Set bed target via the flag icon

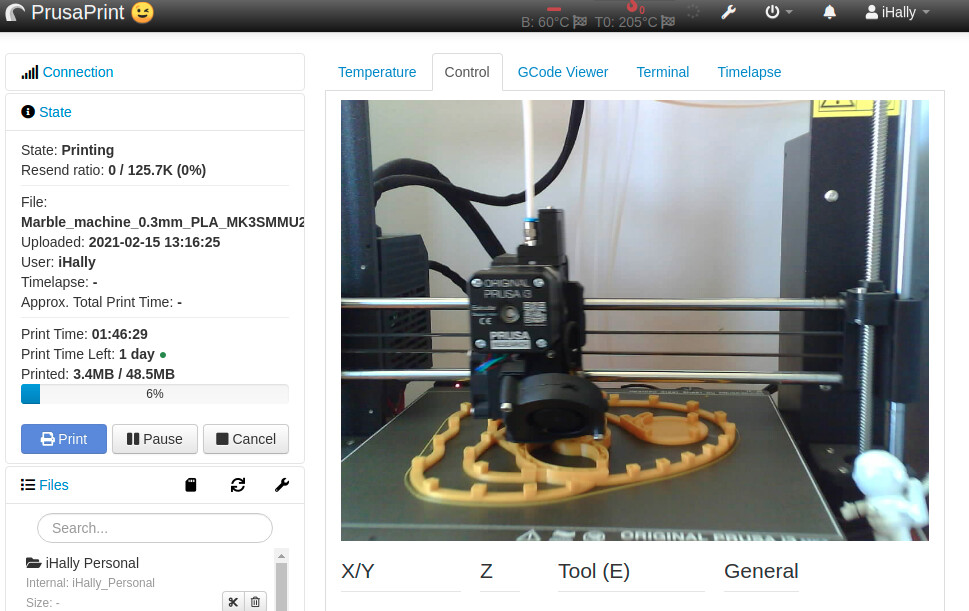pos(581,21)
